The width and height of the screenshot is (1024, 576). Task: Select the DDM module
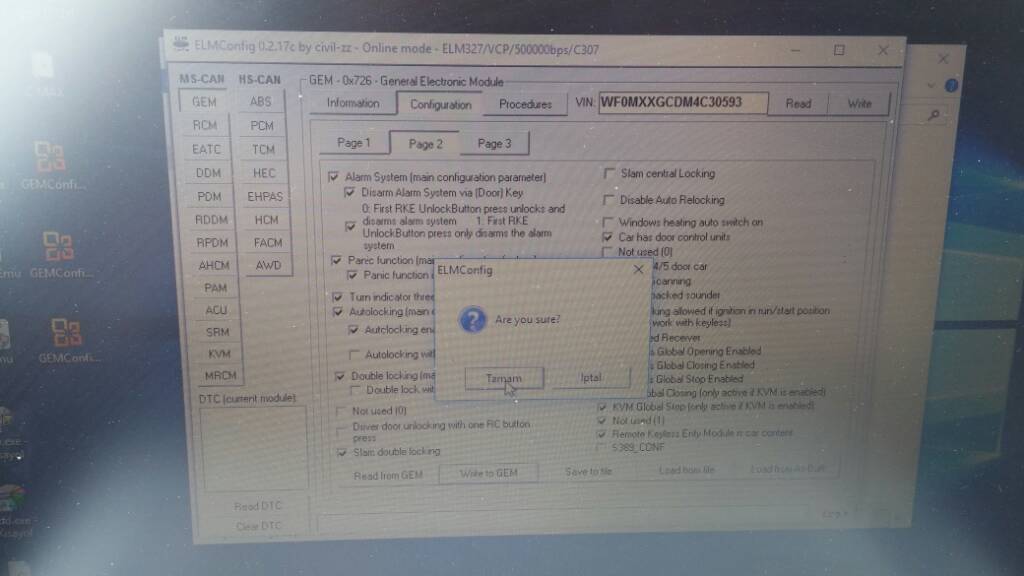[208, 173]
